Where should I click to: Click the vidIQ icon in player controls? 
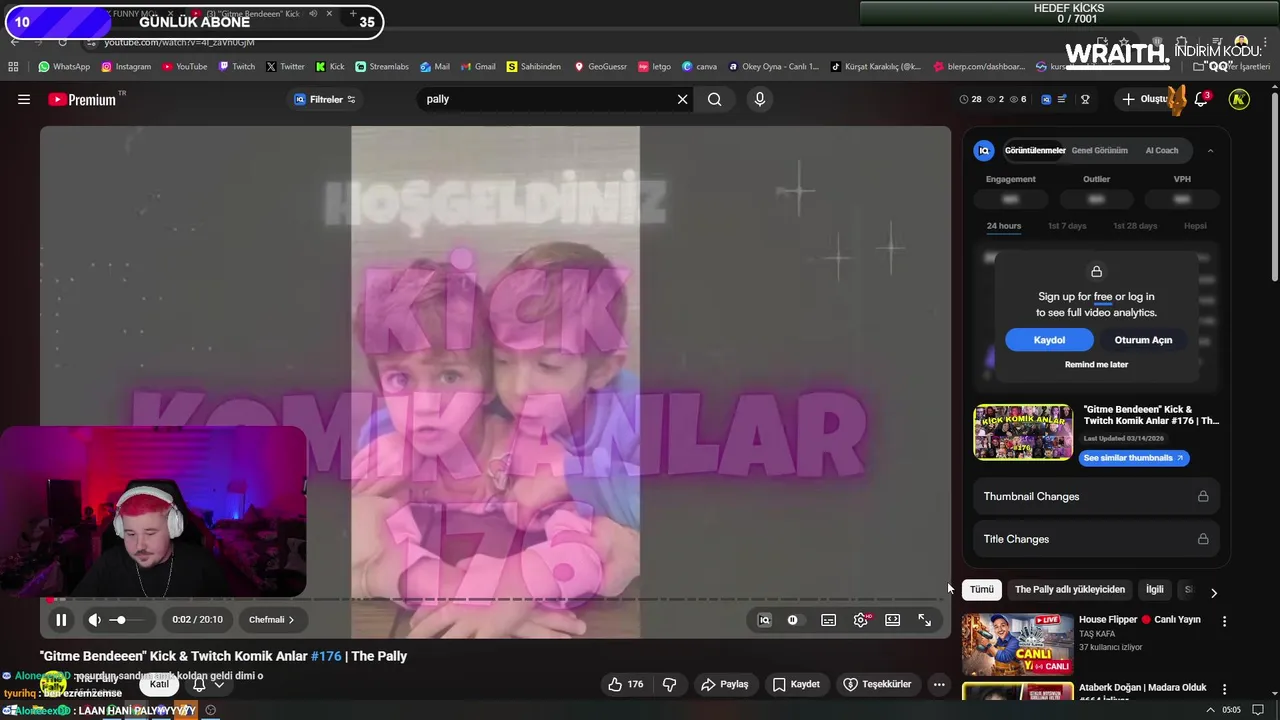click(765, 620)
